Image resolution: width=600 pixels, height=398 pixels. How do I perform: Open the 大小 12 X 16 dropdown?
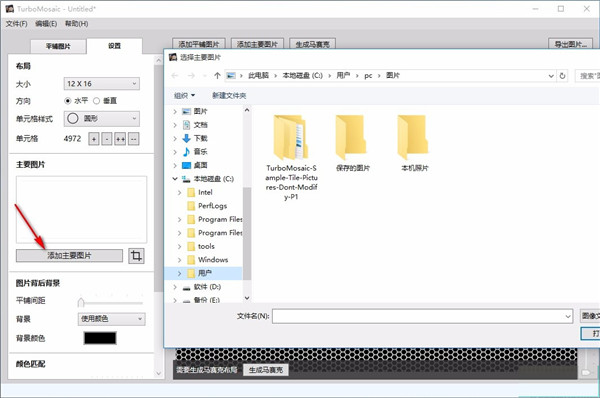(x=102, y=84)
